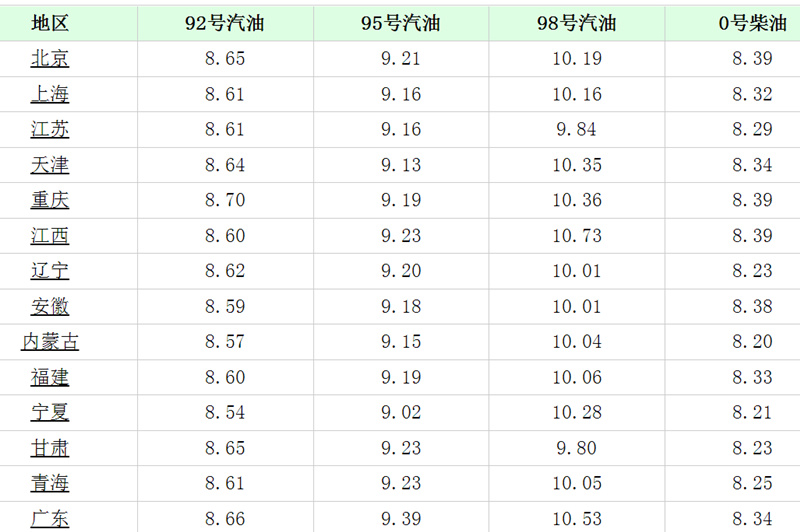
Task: Click the 江苏 link
Action: click(49, 129)
